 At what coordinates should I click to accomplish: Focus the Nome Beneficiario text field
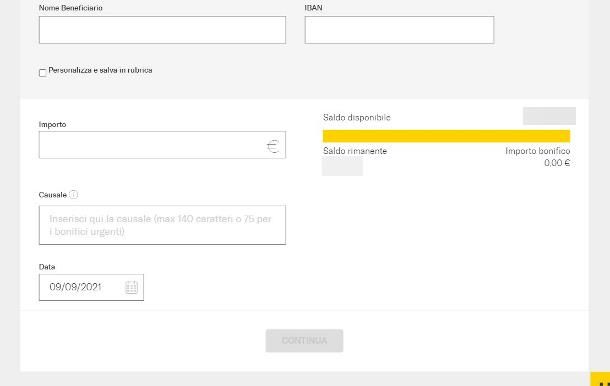(x=162, y=30)
